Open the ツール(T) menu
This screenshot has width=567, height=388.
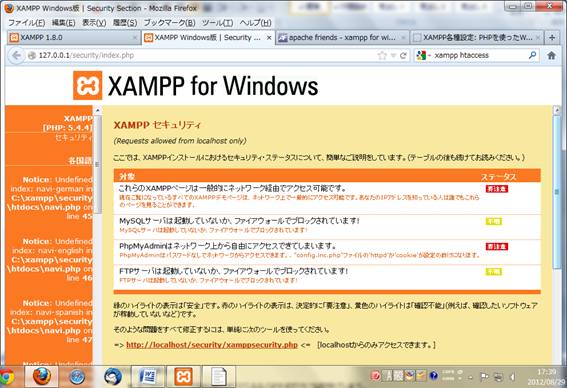click(x=217, y=23)
